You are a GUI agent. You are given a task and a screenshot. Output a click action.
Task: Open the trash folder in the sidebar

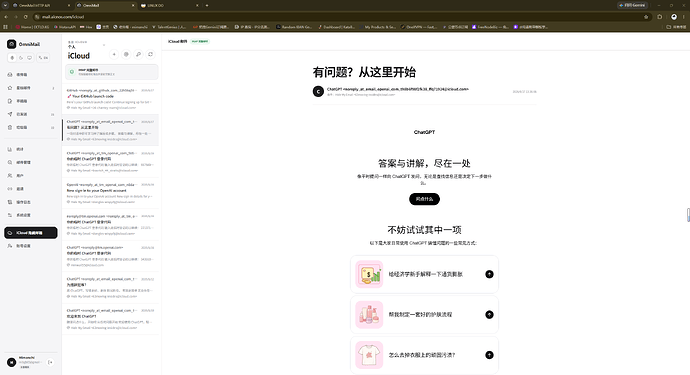31,127
